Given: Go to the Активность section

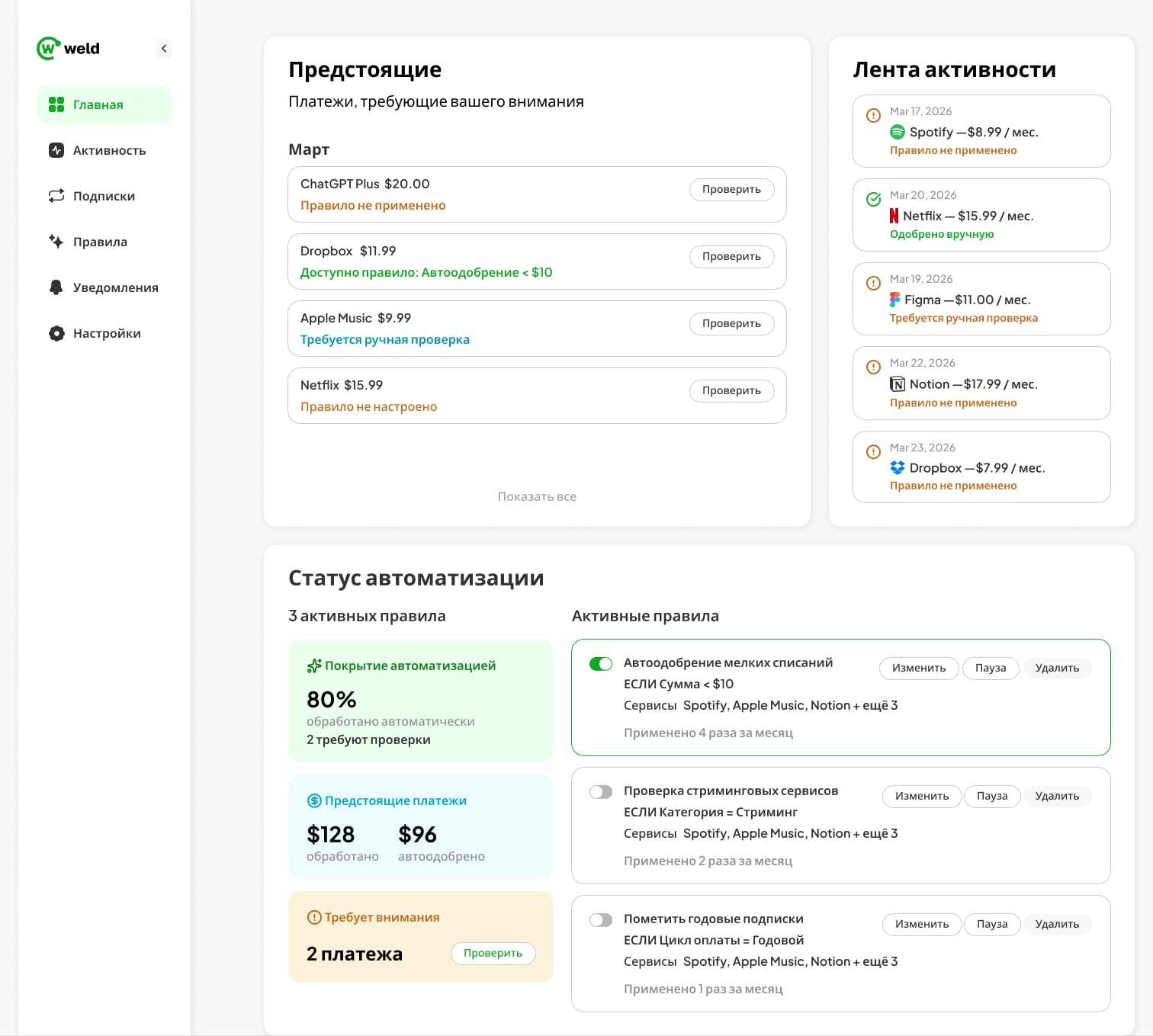Looking at the screenshot, I should coord(104,150).
